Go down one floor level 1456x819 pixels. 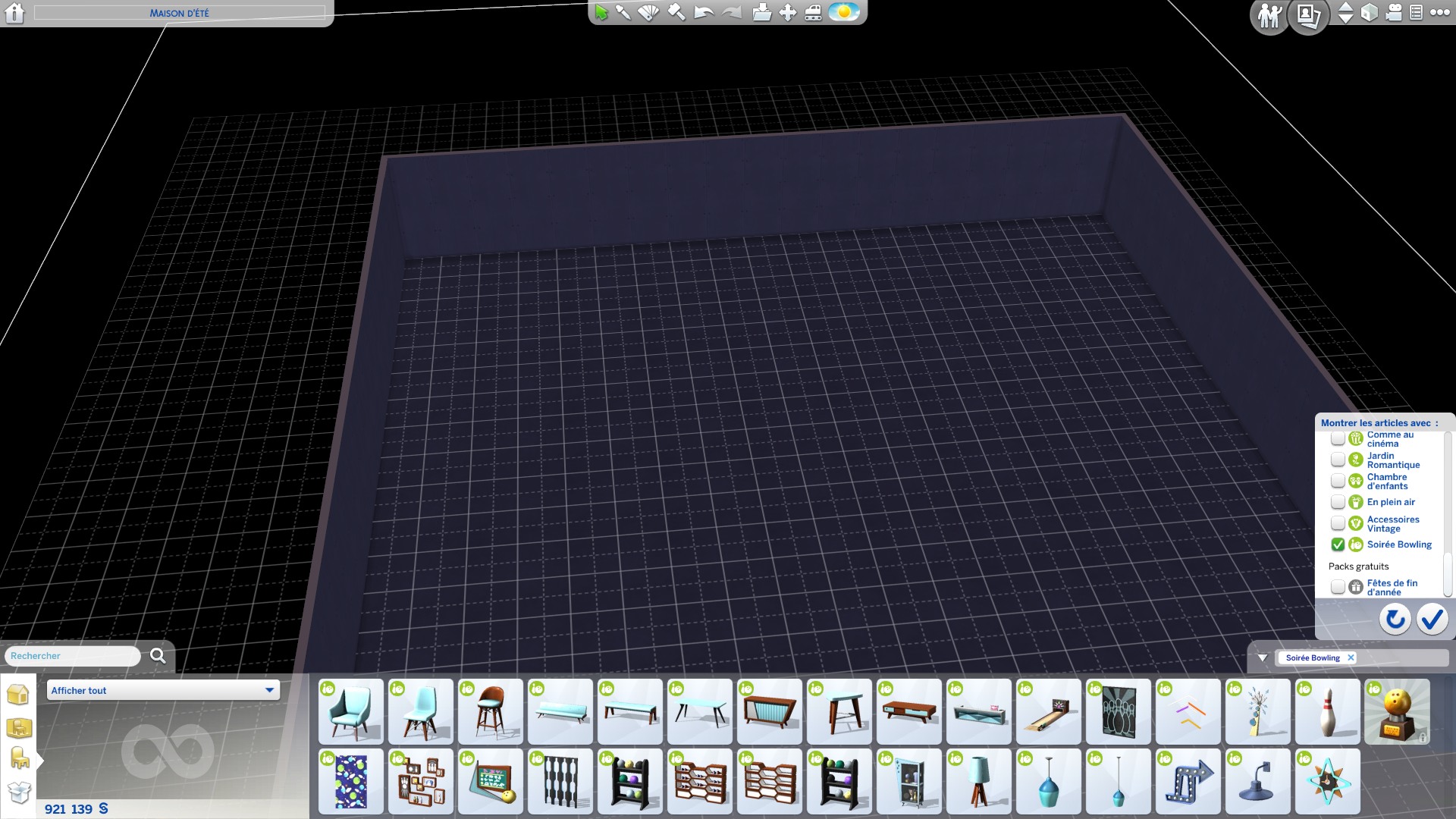point(1345,19)
